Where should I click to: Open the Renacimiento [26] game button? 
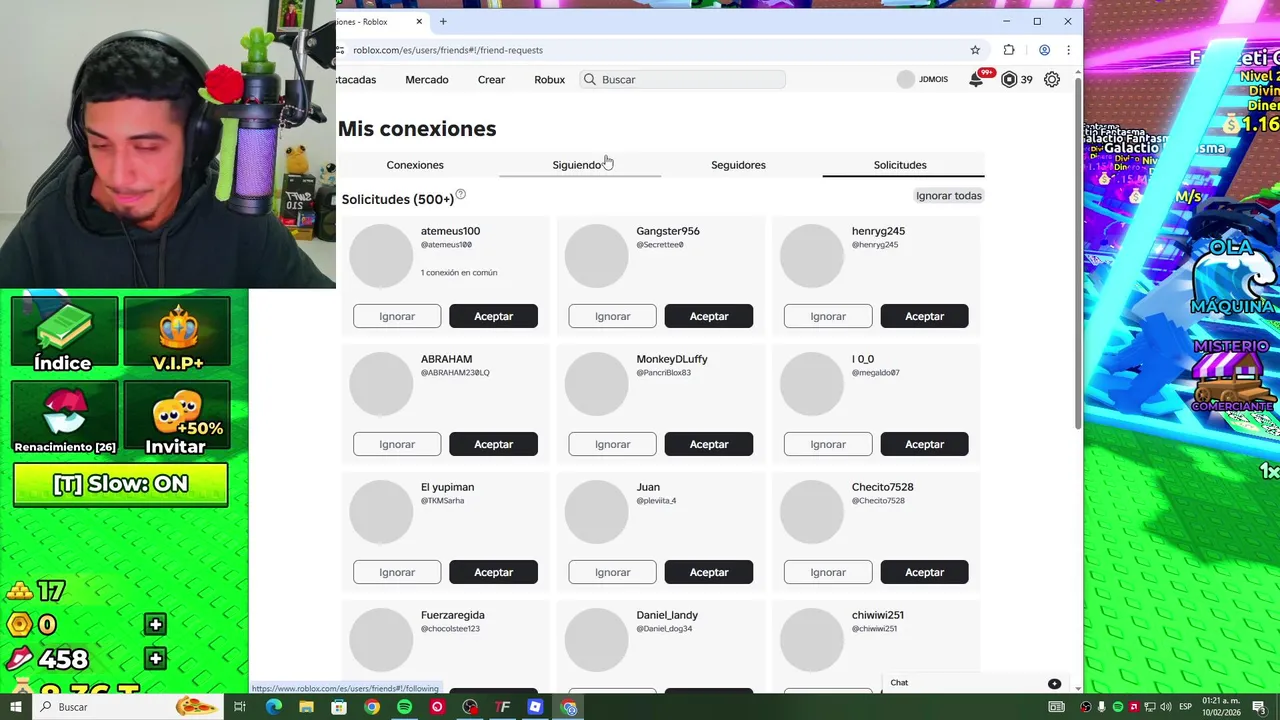[x=64, y=419]
